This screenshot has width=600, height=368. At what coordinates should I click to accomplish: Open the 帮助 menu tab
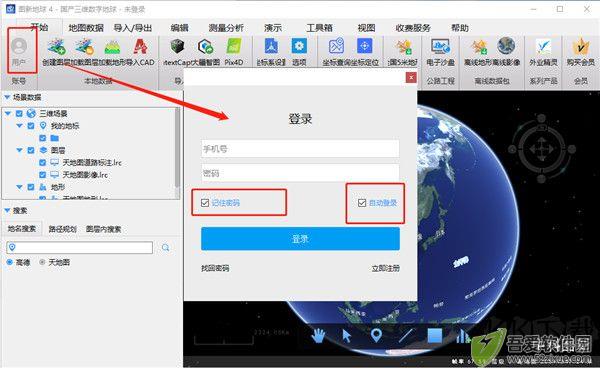(460, 28)
